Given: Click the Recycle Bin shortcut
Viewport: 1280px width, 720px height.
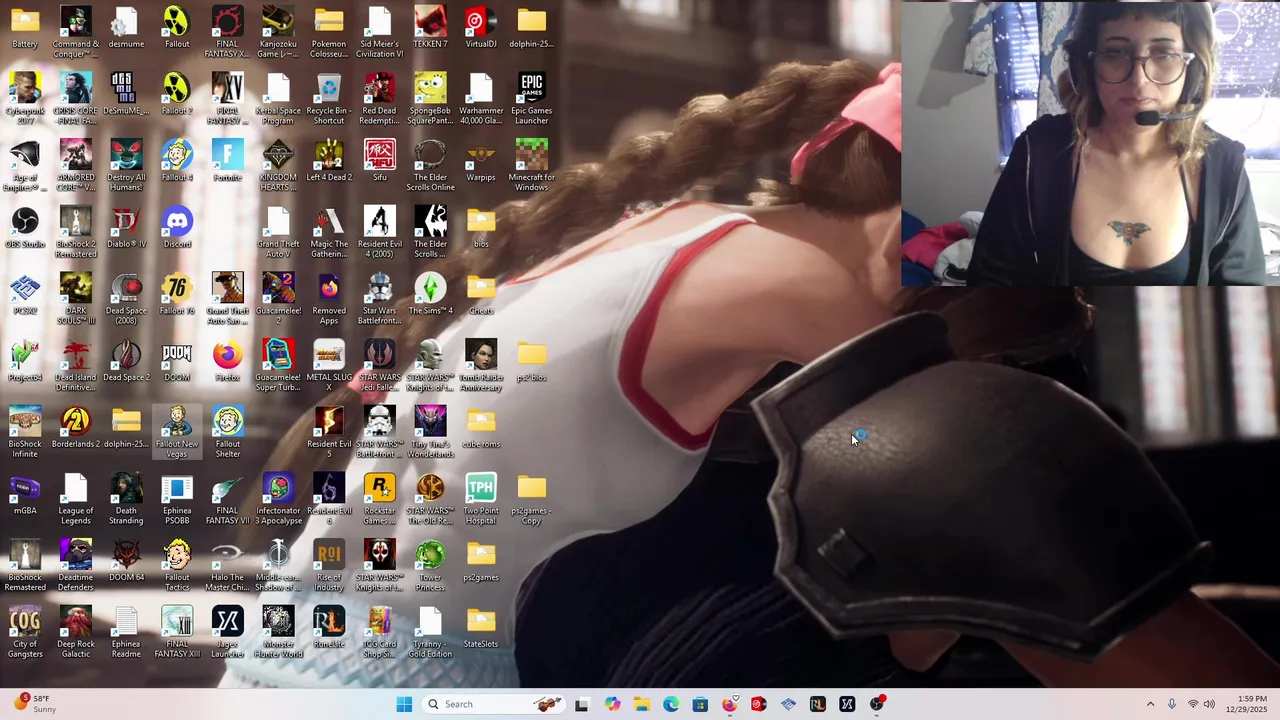Looking at the screenshot, I should pyautogui.click(x=329, y=99).
